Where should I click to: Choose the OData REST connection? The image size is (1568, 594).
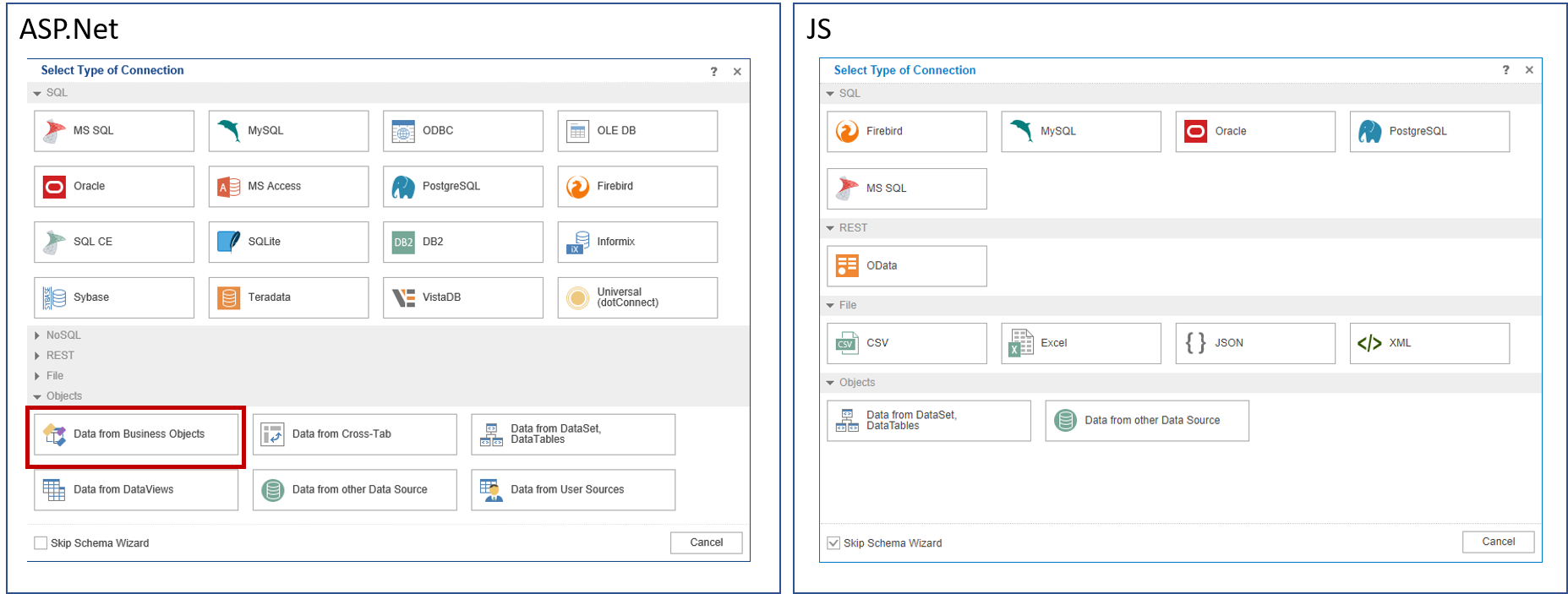[x=907, y=266]
